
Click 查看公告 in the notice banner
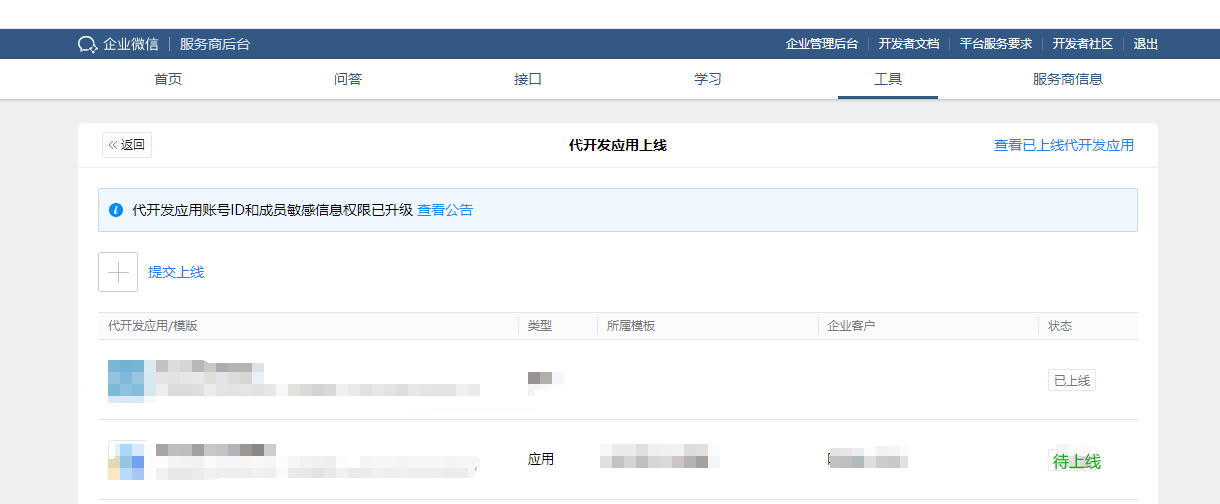coord(445,210)
